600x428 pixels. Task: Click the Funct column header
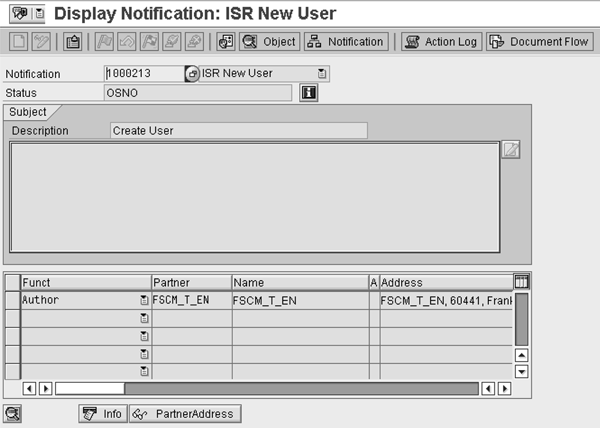[x=86, y=283]
